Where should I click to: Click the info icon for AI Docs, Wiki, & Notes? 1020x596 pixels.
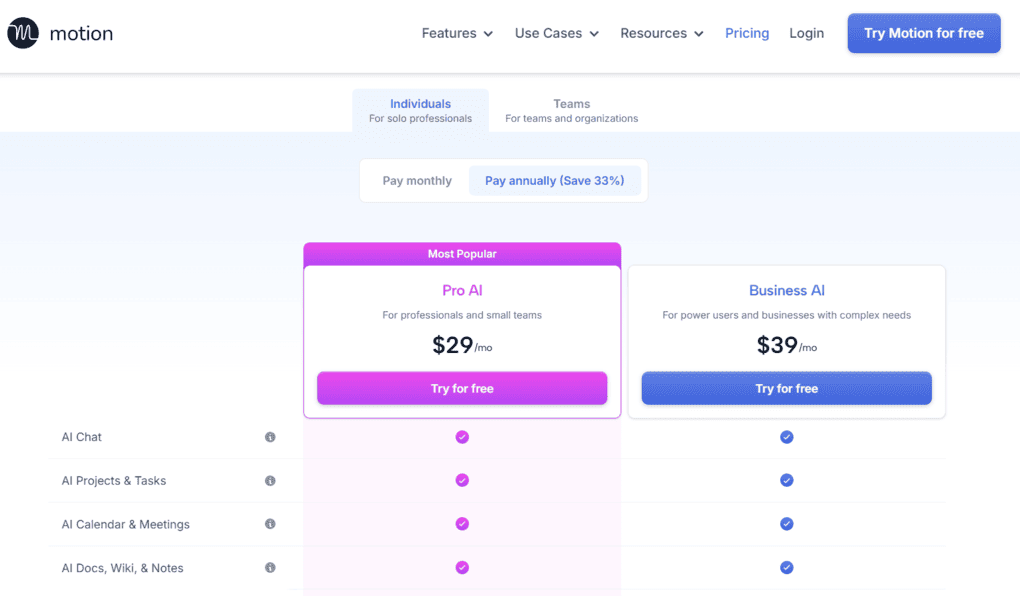(270, 567)
